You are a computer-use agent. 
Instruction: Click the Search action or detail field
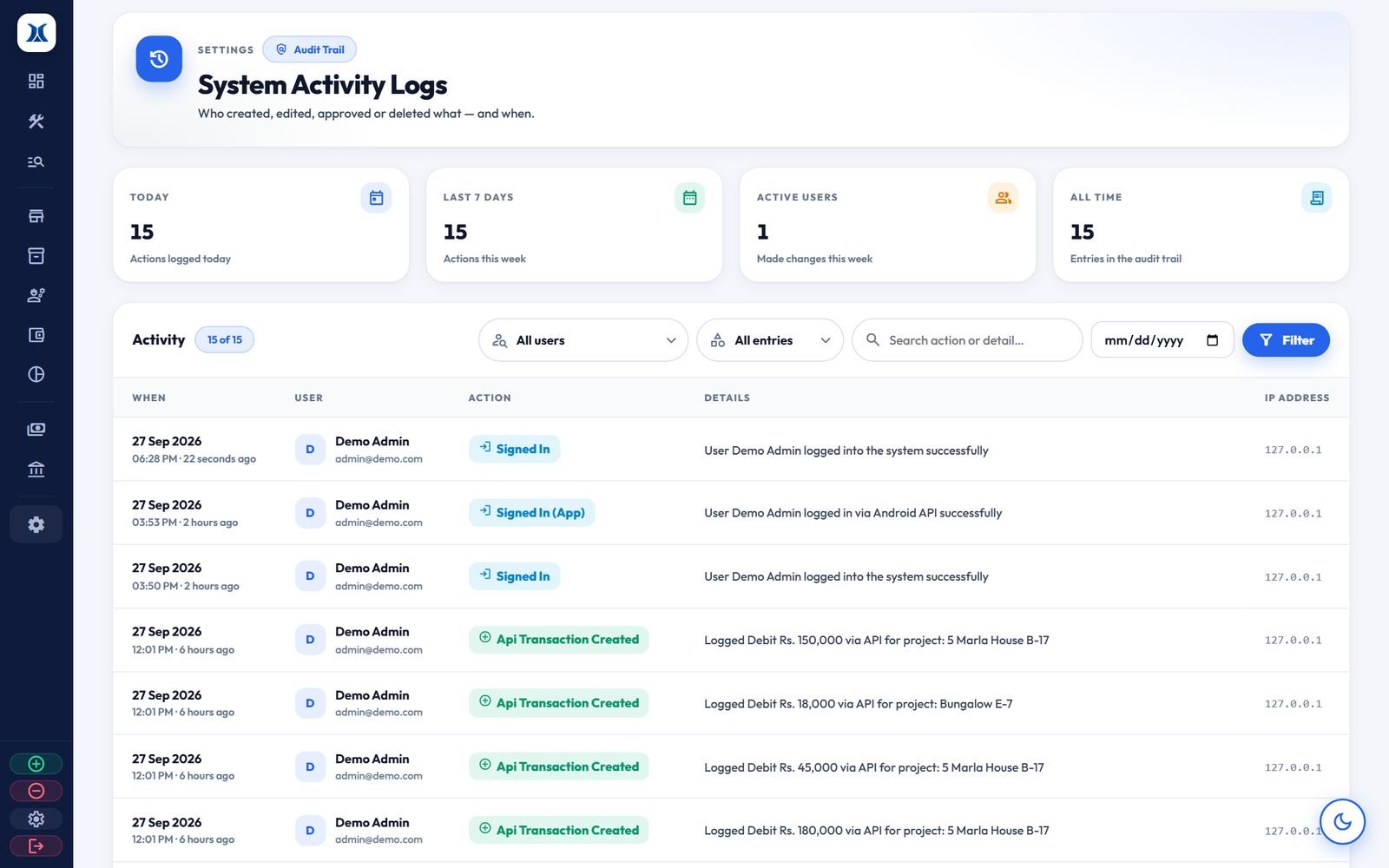(967, 340)
